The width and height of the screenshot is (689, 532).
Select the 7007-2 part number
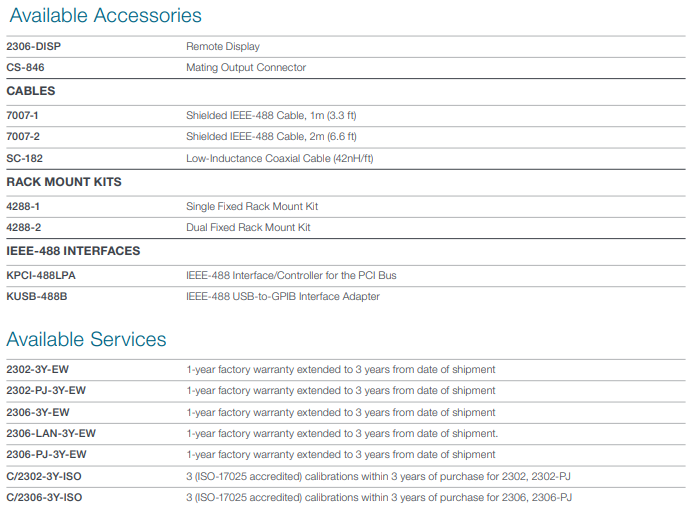[x=23, y=136]
